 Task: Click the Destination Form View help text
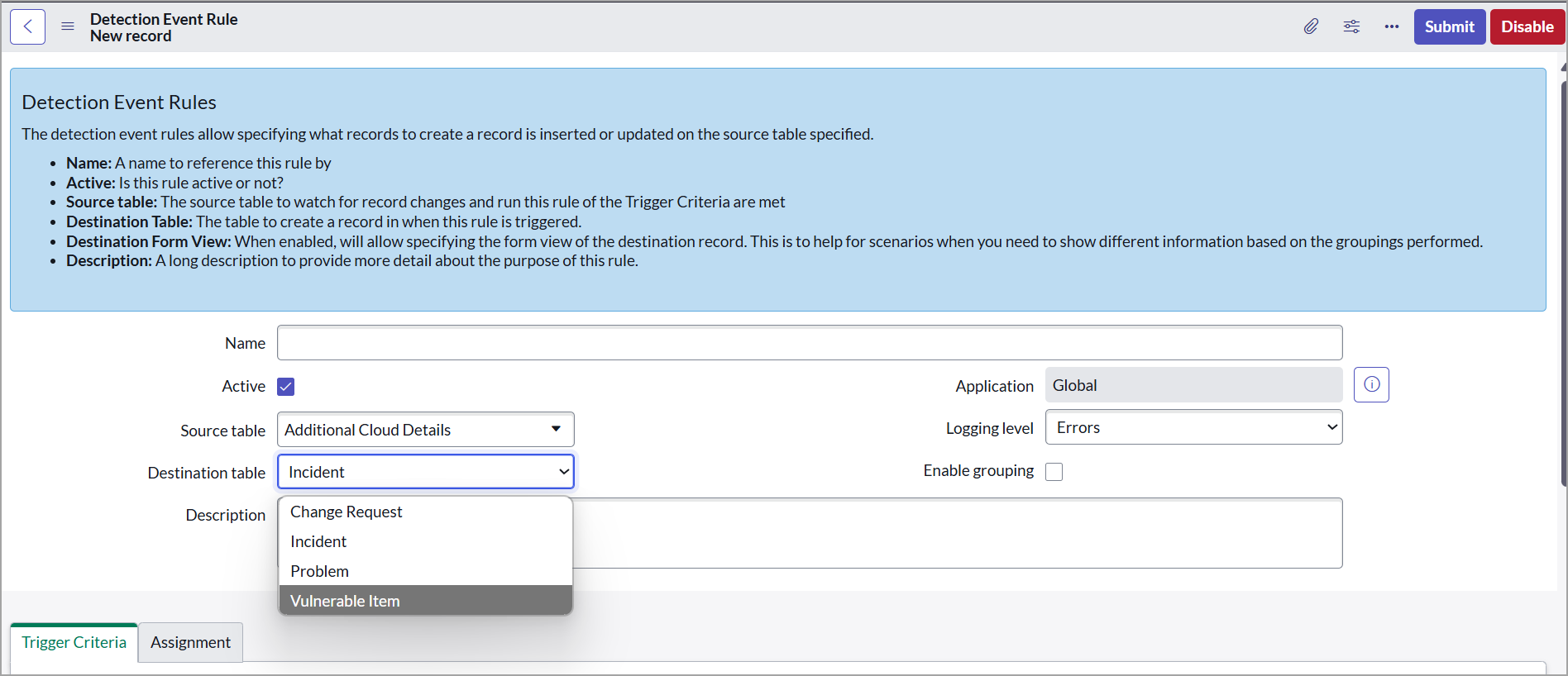click(x=774, y=241)
